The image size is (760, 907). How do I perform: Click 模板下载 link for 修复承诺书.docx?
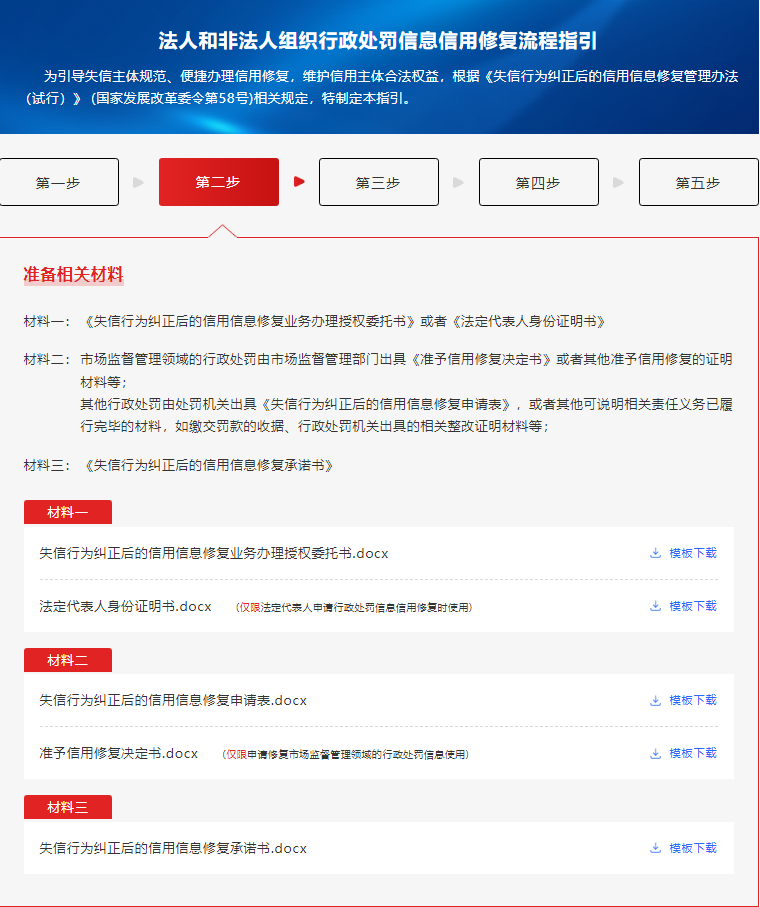pos(693,848)
